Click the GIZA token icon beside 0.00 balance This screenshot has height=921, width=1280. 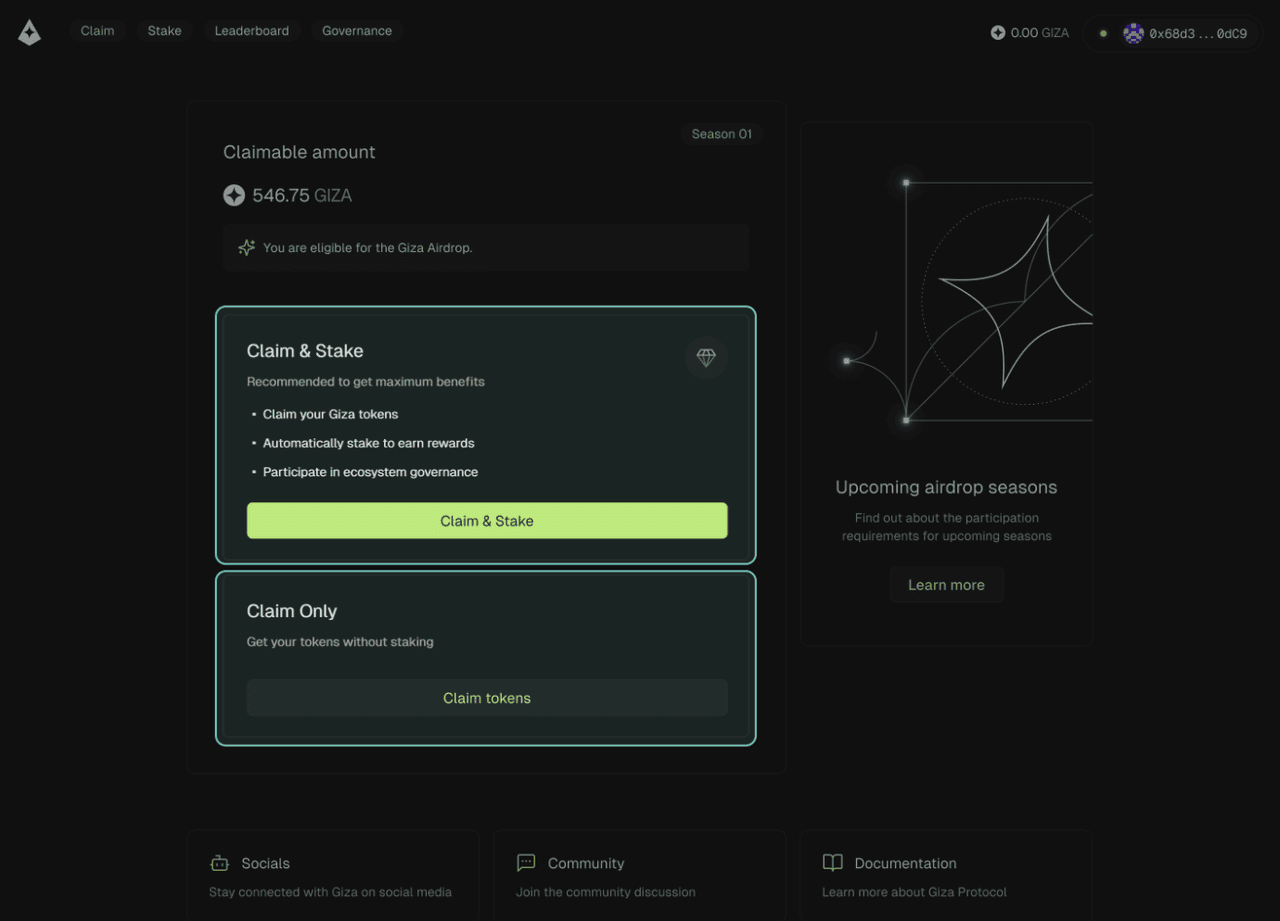coord(998,33)
